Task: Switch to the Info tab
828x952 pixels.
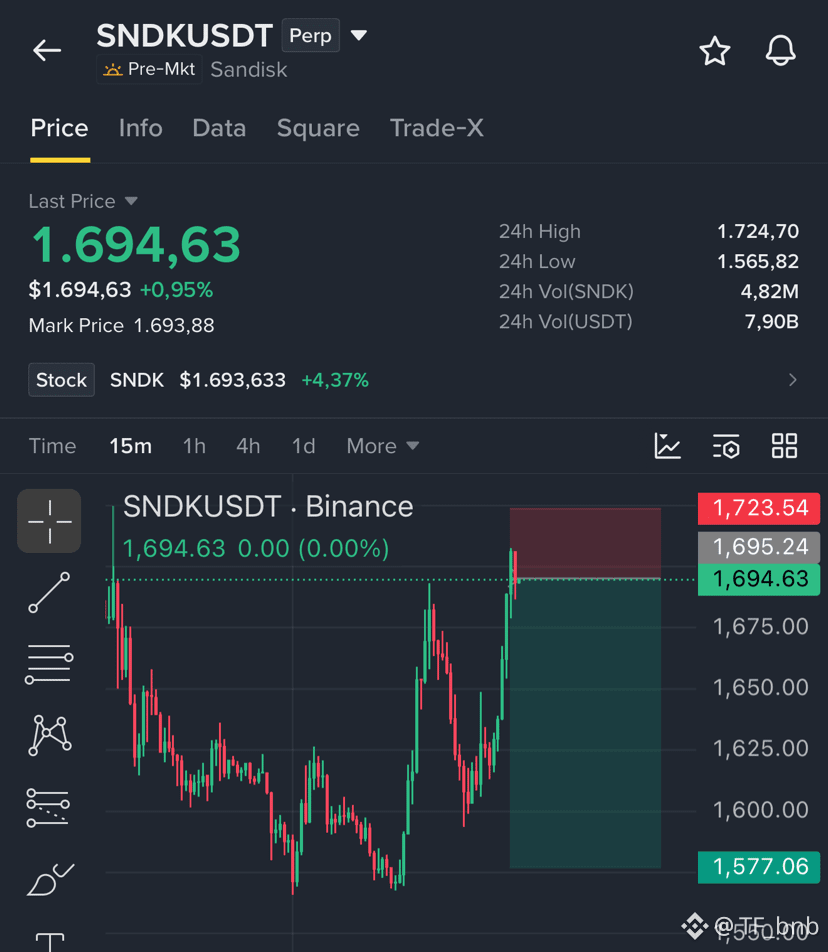Action: coord(141,128)
